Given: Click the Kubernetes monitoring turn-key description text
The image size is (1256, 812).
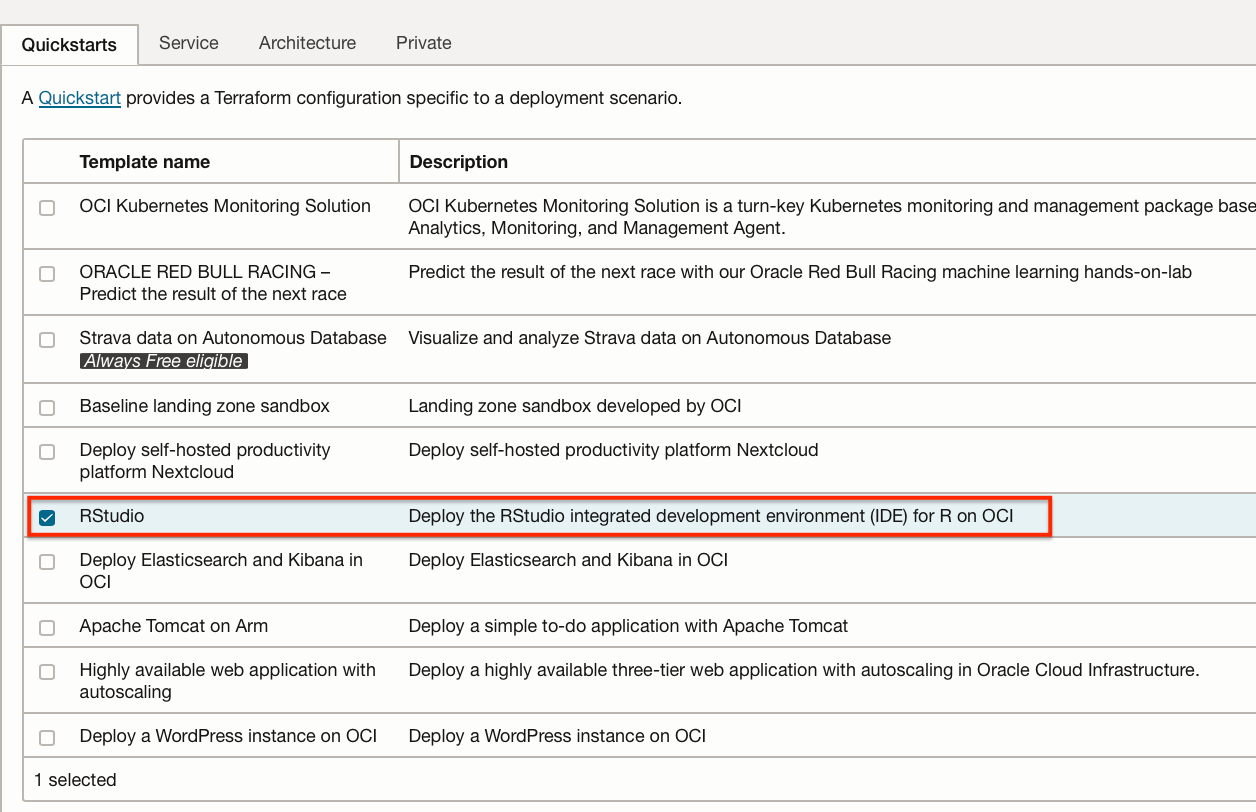Looking at the screenshot, I should click(x=832, y=217).
